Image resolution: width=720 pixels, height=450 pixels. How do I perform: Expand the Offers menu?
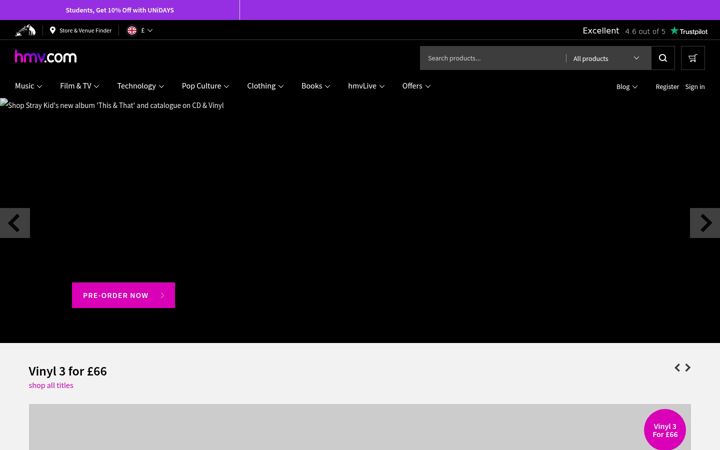click(x=416, y=86)
